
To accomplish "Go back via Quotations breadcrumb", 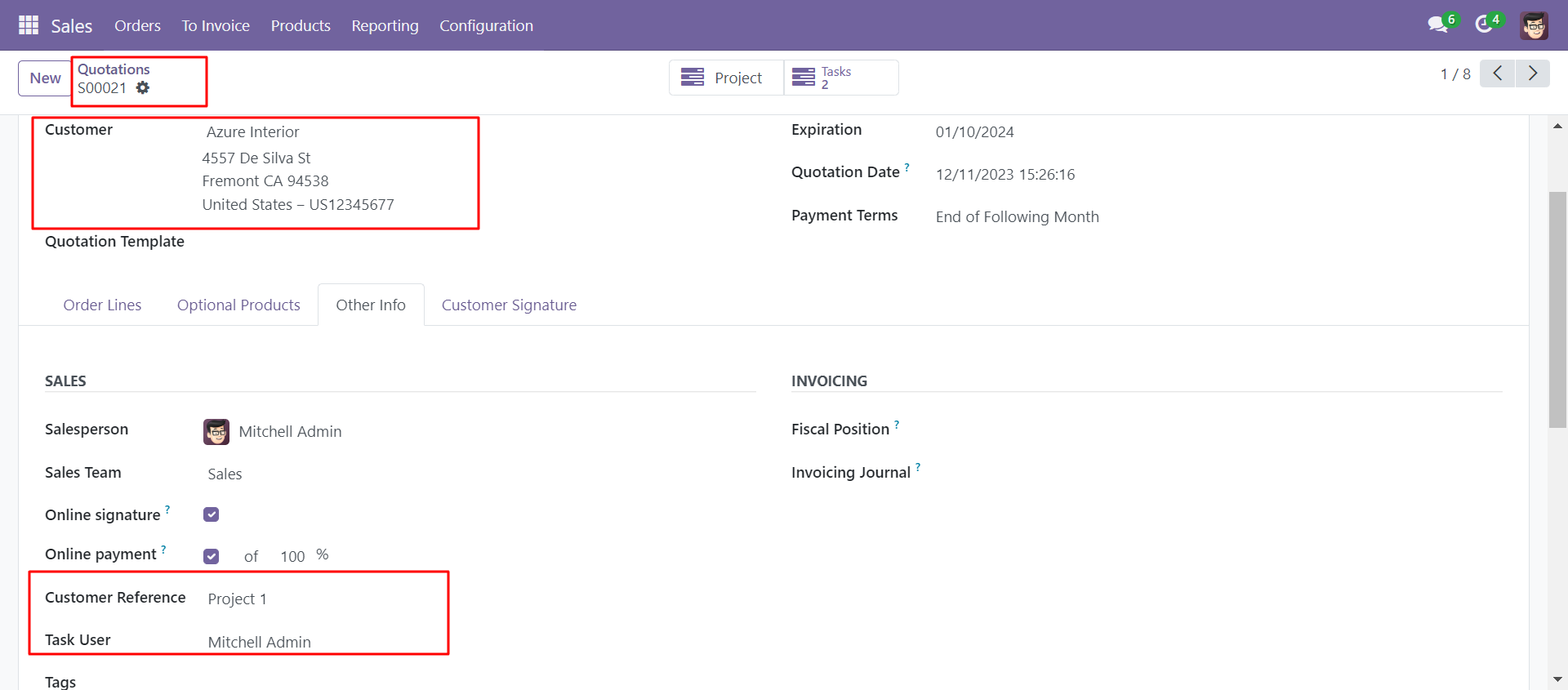I will click(114, 69).
